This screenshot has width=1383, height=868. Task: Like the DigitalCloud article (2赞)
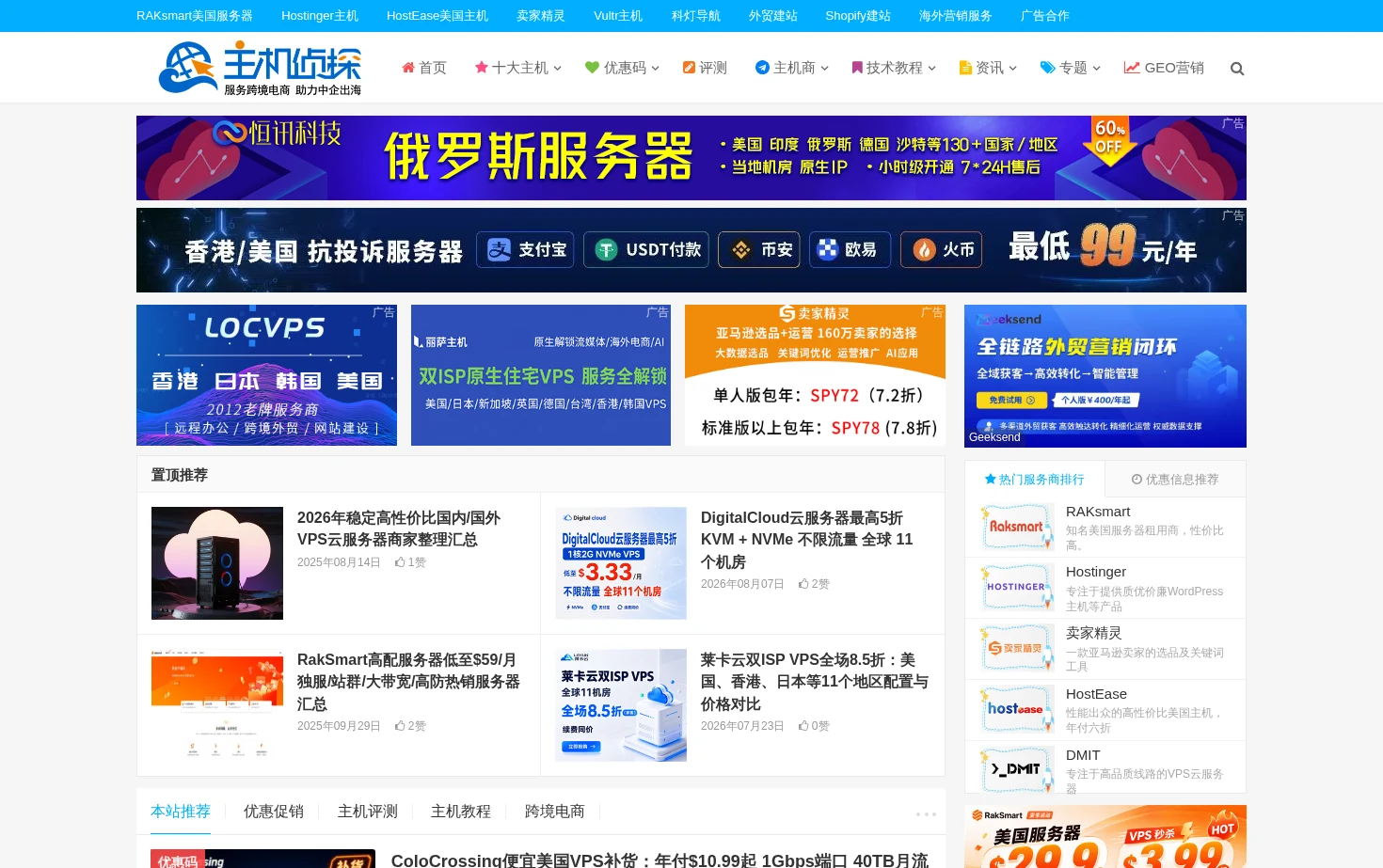tap(814, 584)
